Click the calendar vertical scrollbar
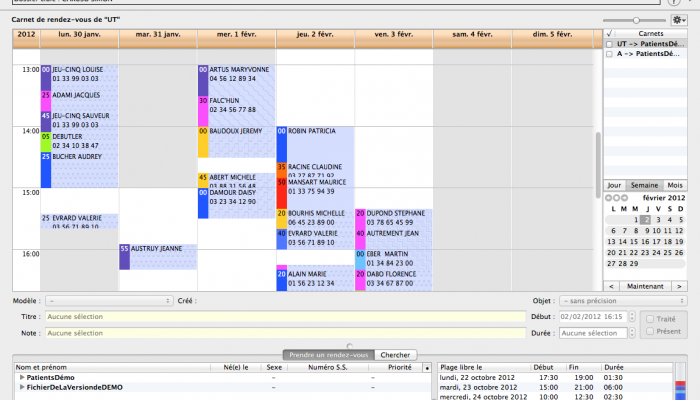This screenshot has width=700, height=400. coord(598,165)
